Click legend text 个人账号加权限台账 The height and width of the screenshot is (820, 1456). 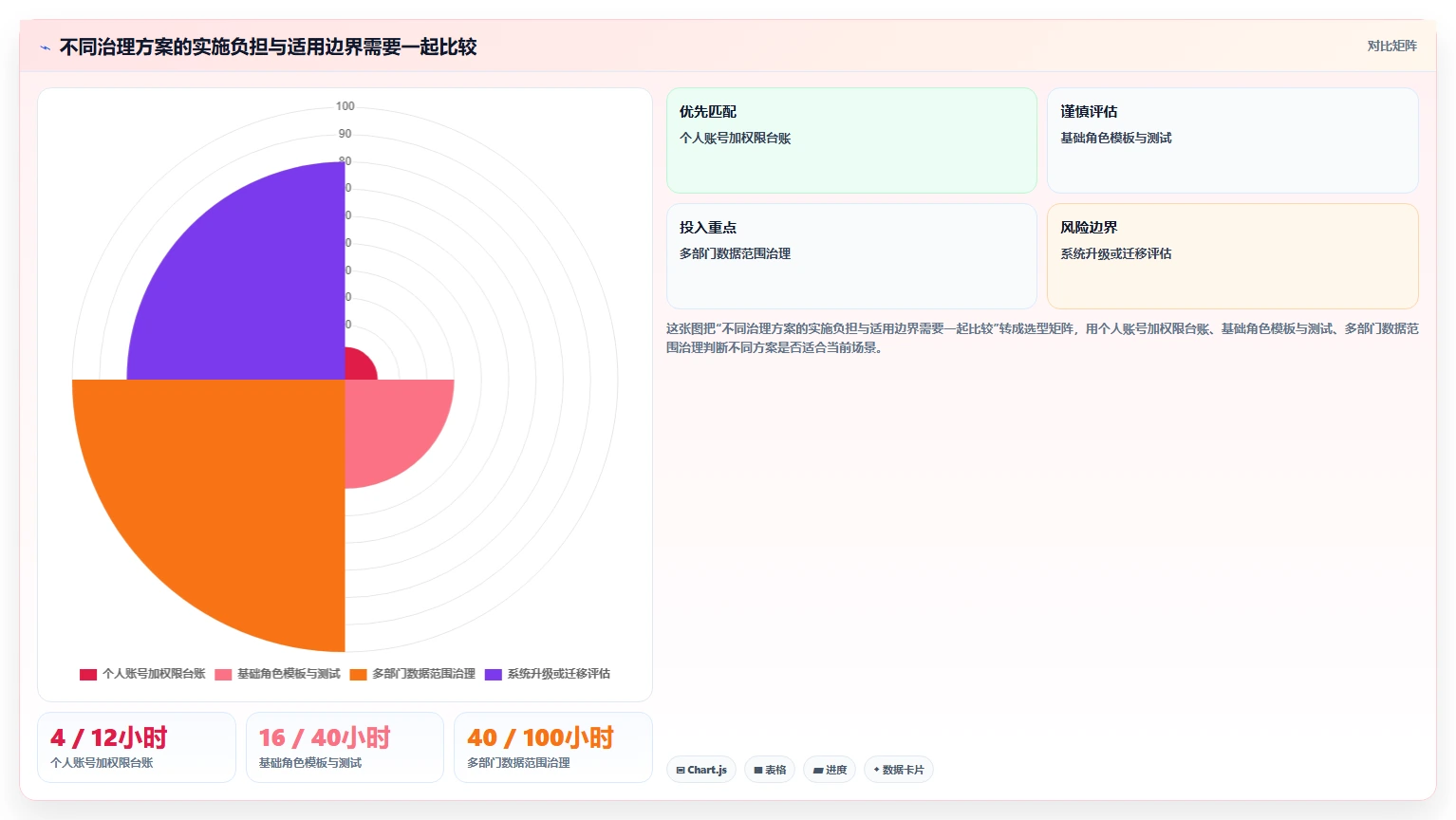[154, 674]
